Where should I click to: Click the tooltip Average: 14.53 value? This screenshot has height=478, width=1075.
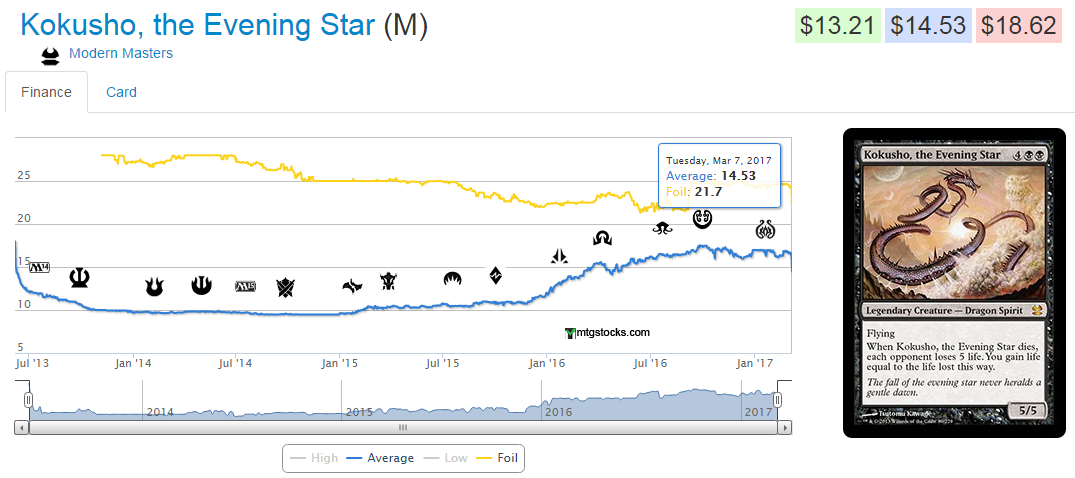tap(711, 176)
